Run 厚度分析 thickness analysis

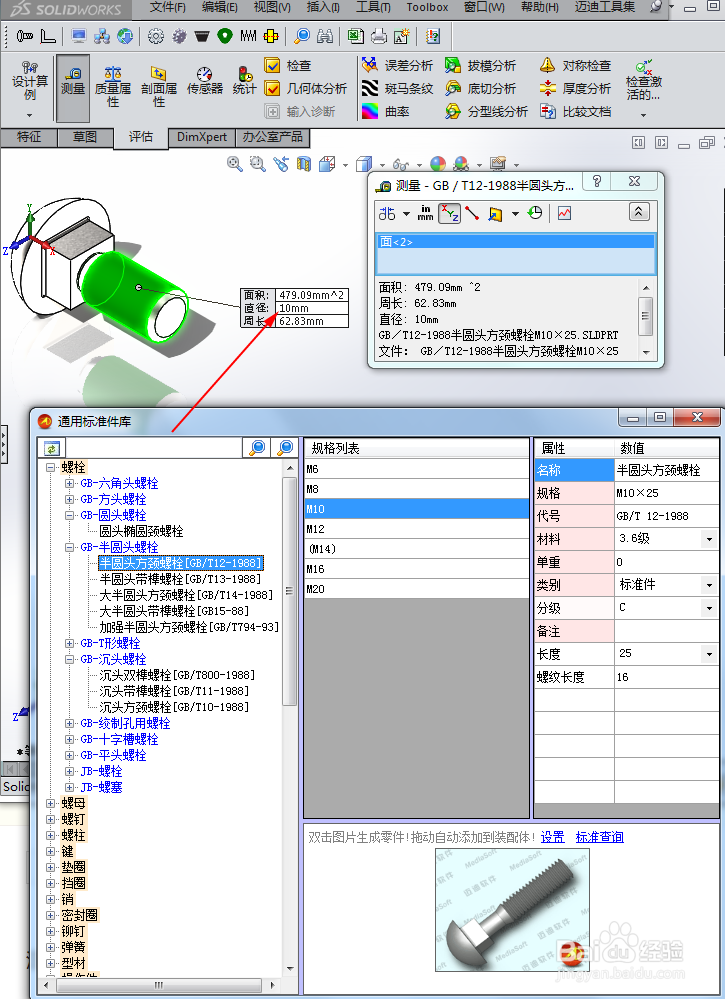click(x=575, y=88)
